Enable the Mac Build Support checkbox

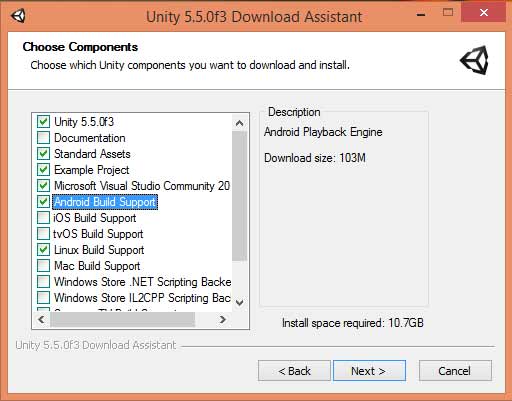point(43,266)
